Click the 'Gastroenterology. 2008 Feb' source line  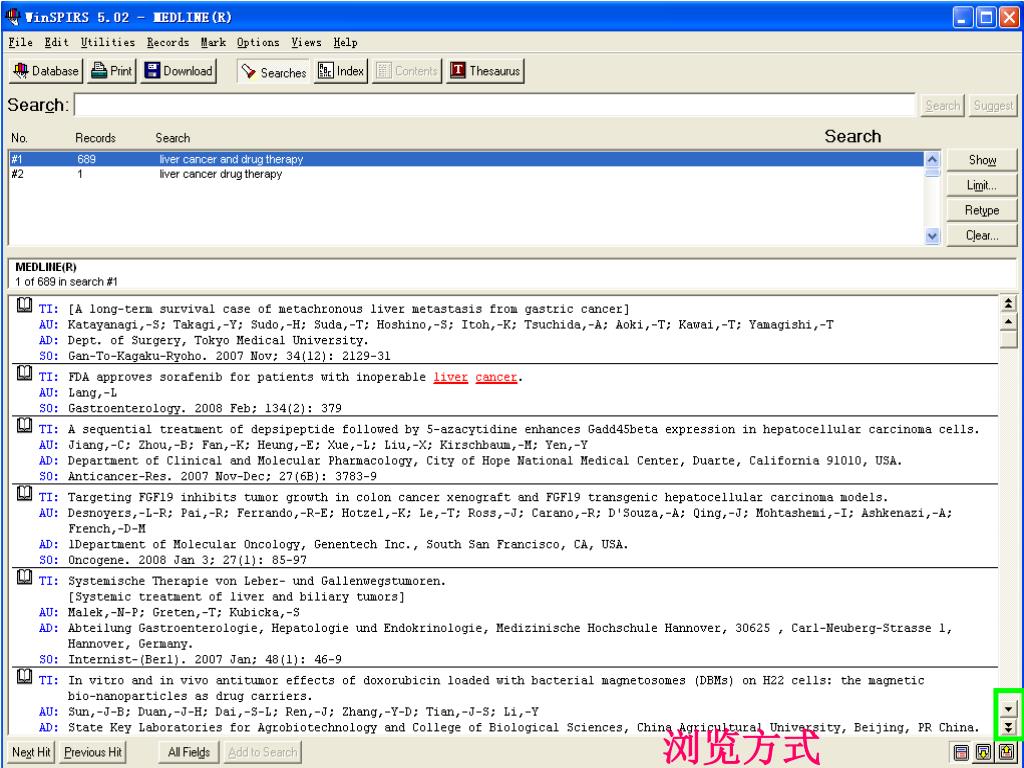click(x=204, y=408)
